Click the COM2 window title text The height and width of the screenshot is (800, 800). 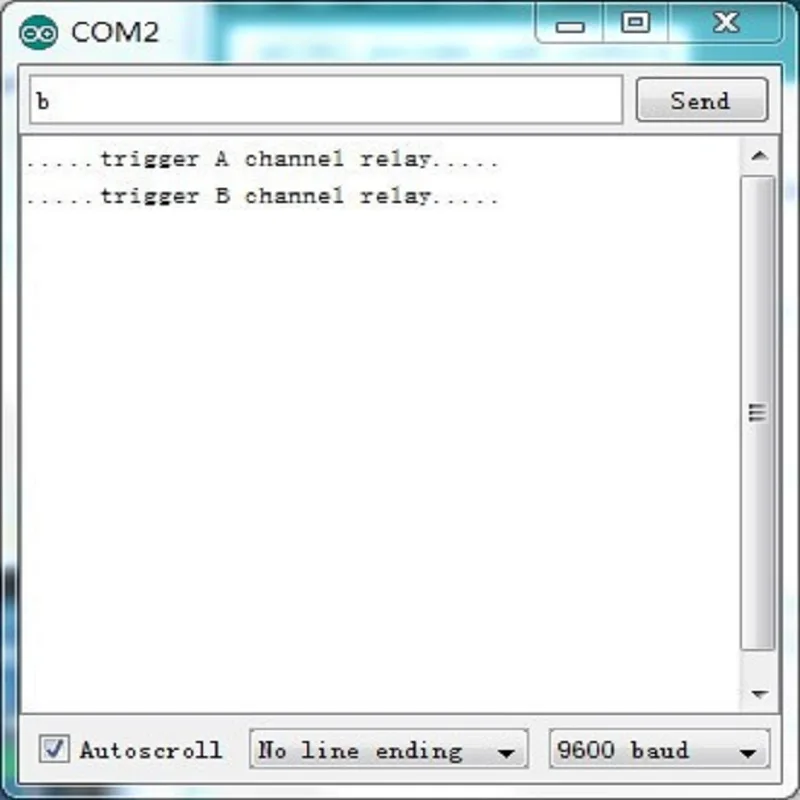[x=115, y=33]
